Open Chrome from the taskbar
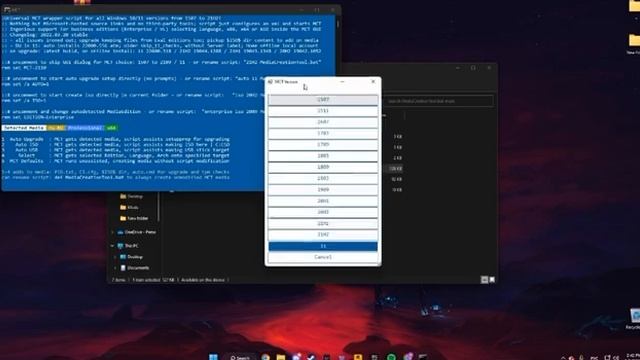Screen dimensions: 640x360 click(x=266, y=358)
